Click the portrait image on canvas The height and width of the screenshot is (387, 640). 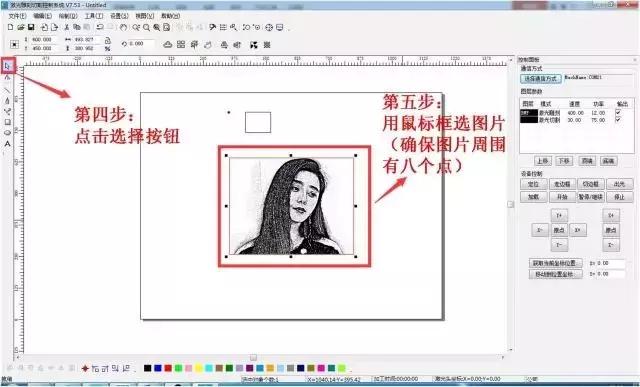pyautogui.click(x=291, y=206)
